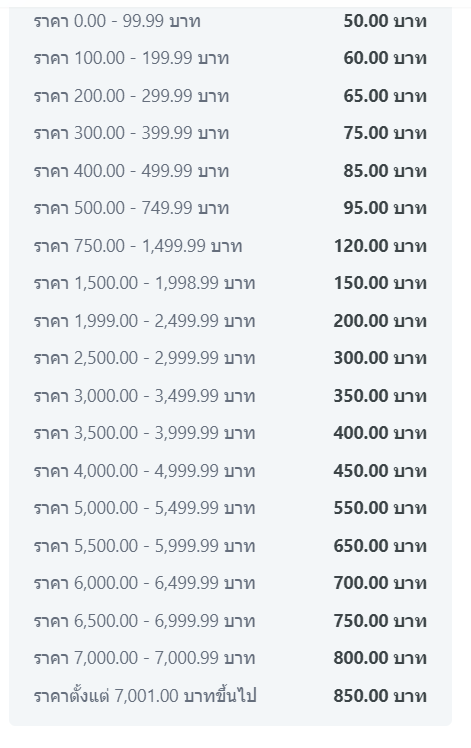Select the 200.00 - 299.99 baht range text
Screen dimensions: 471x748
pos(131,96)
